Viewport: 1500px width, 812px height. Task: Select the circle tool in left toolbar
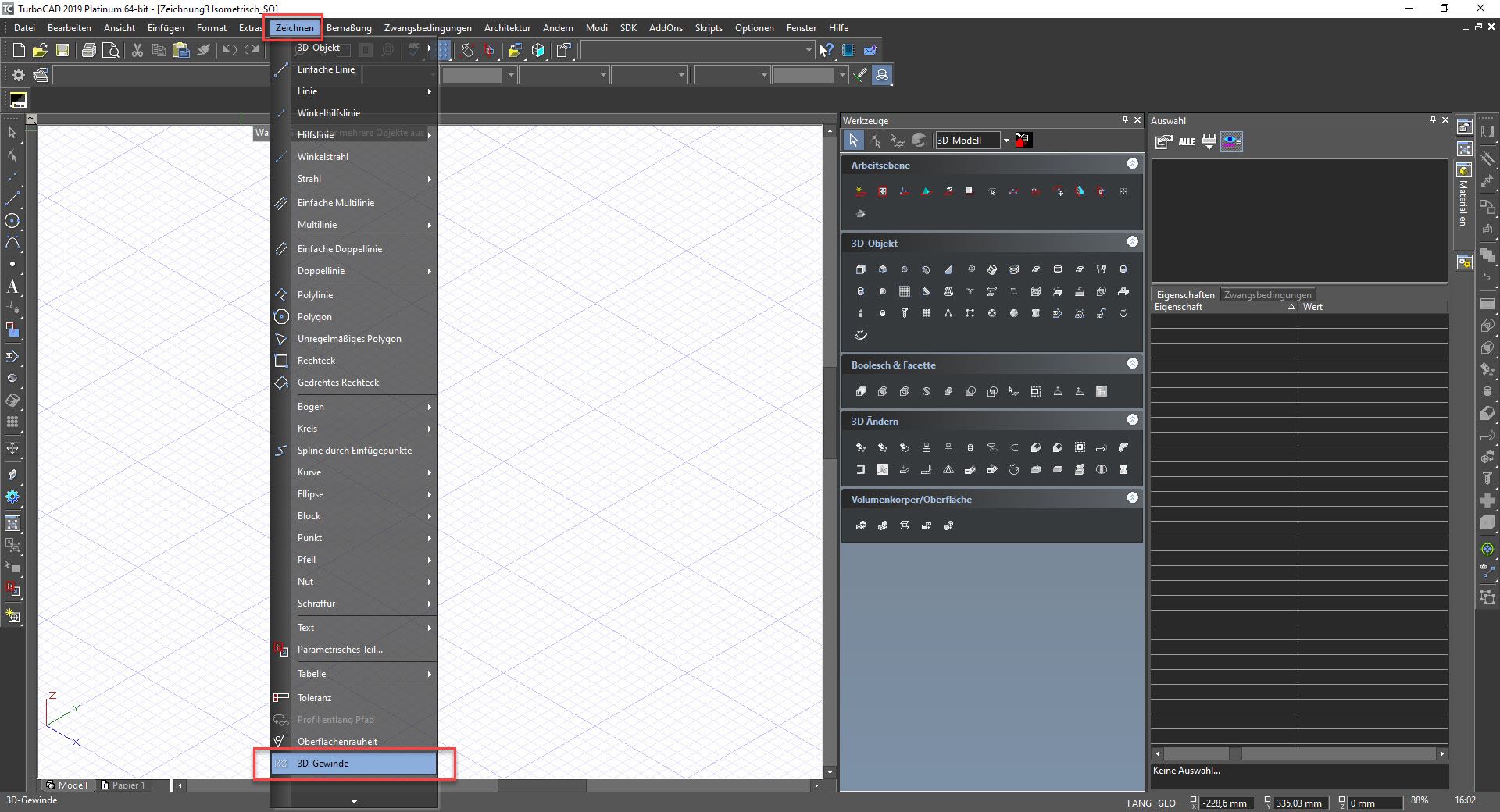pos(12,221)
